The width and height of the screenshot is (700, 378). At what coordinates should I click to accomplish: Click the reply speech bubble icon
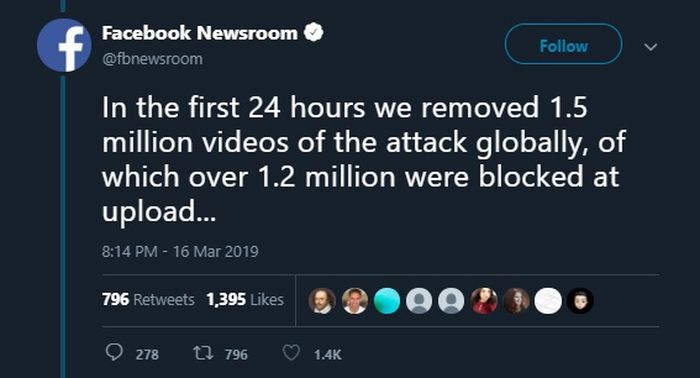114,353
